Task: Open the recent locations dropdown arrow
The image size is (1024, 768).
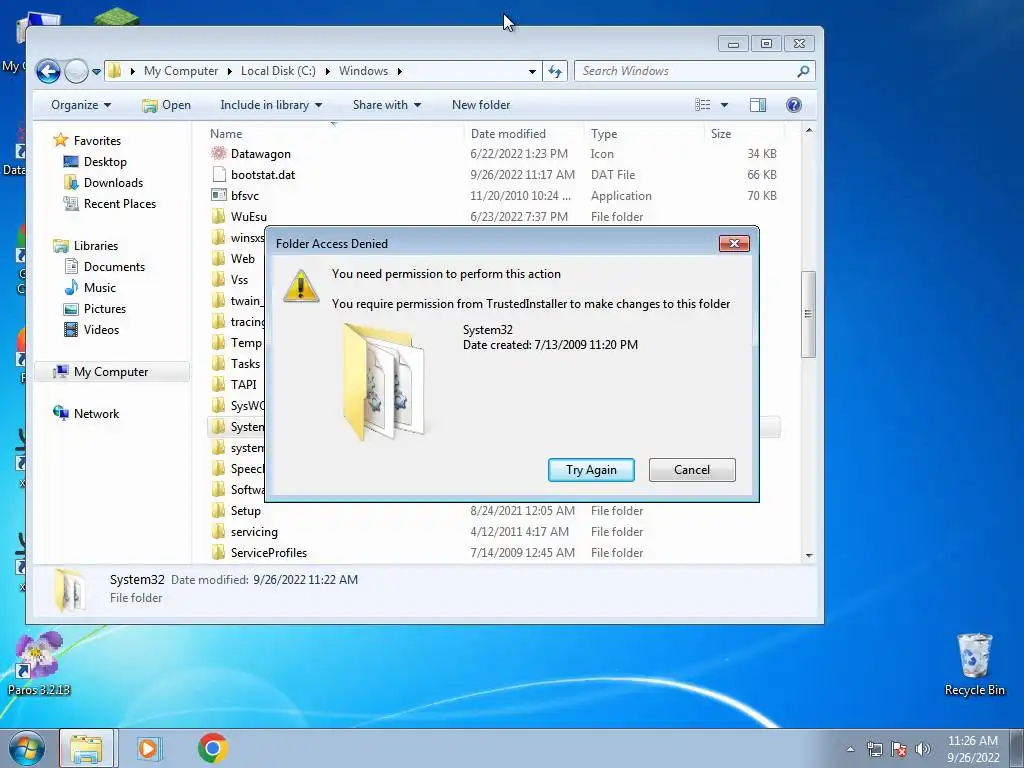Action: pos(97,71)
